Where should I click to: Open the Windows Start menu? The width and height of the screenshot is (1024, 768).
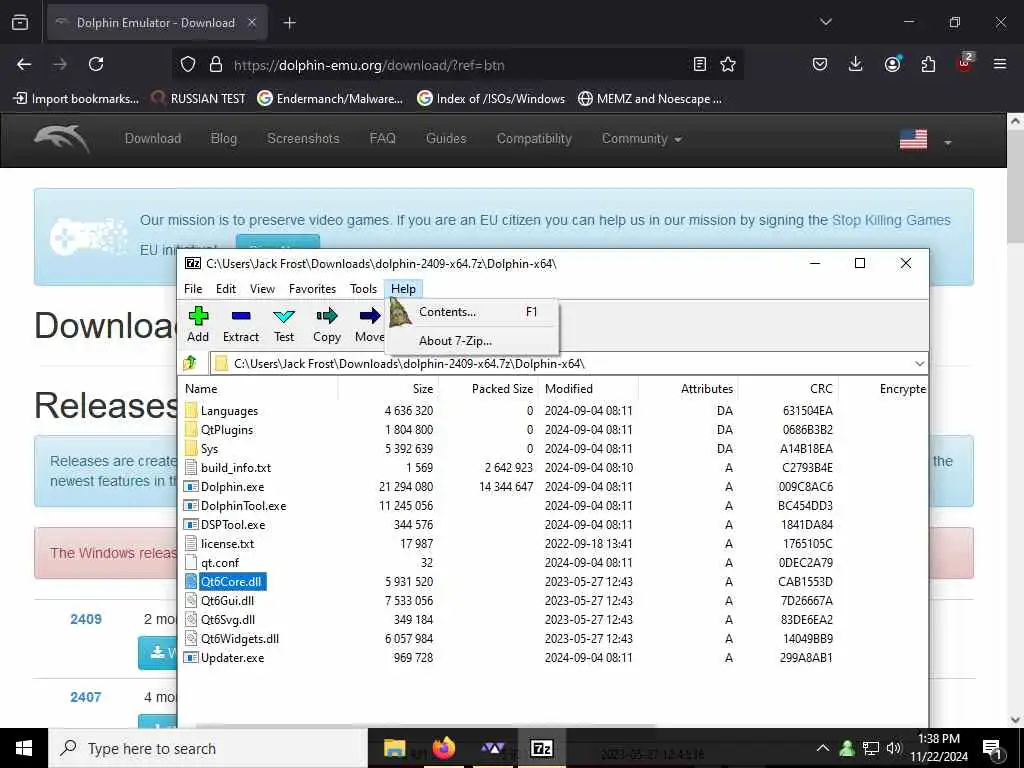[x=24, y=748]
